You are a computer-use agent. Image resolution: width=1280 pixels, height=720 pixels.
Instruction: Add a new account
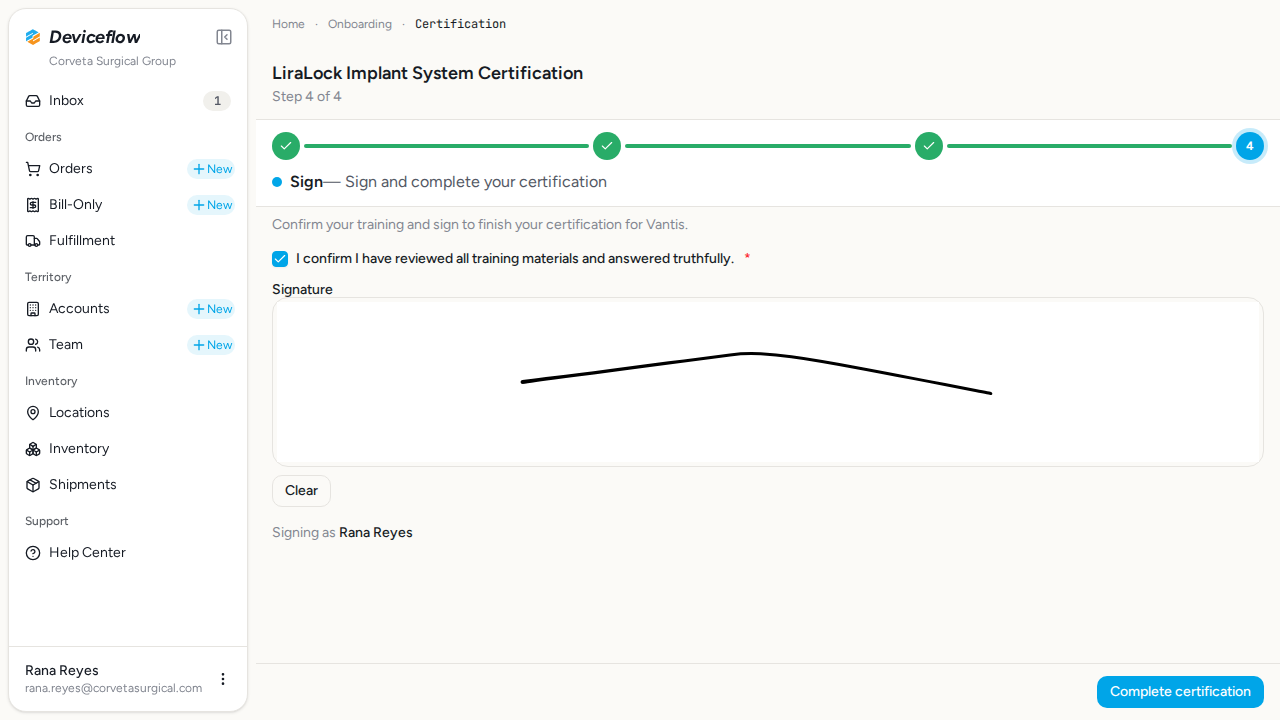(x=212, y=309)
